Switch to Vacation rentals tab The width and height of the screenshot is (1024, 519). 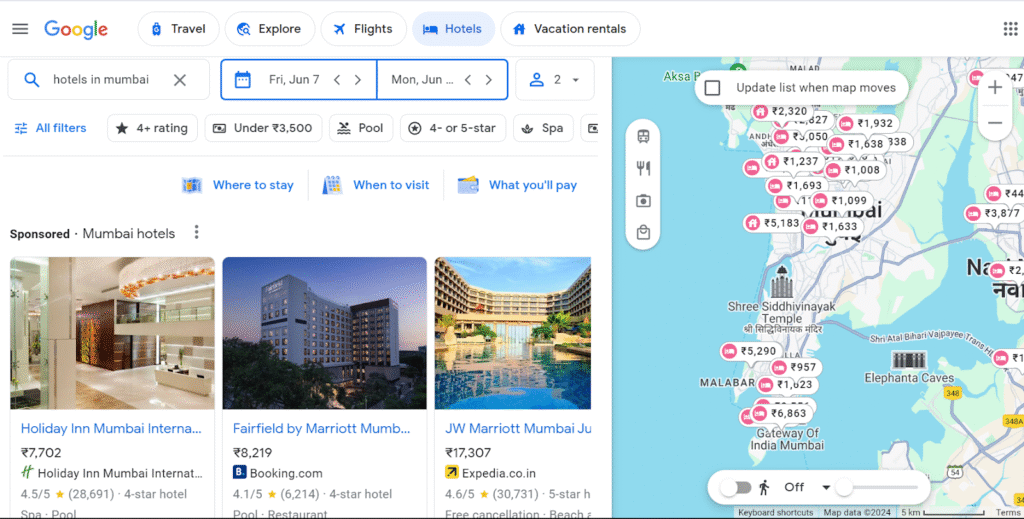[570, 29]
